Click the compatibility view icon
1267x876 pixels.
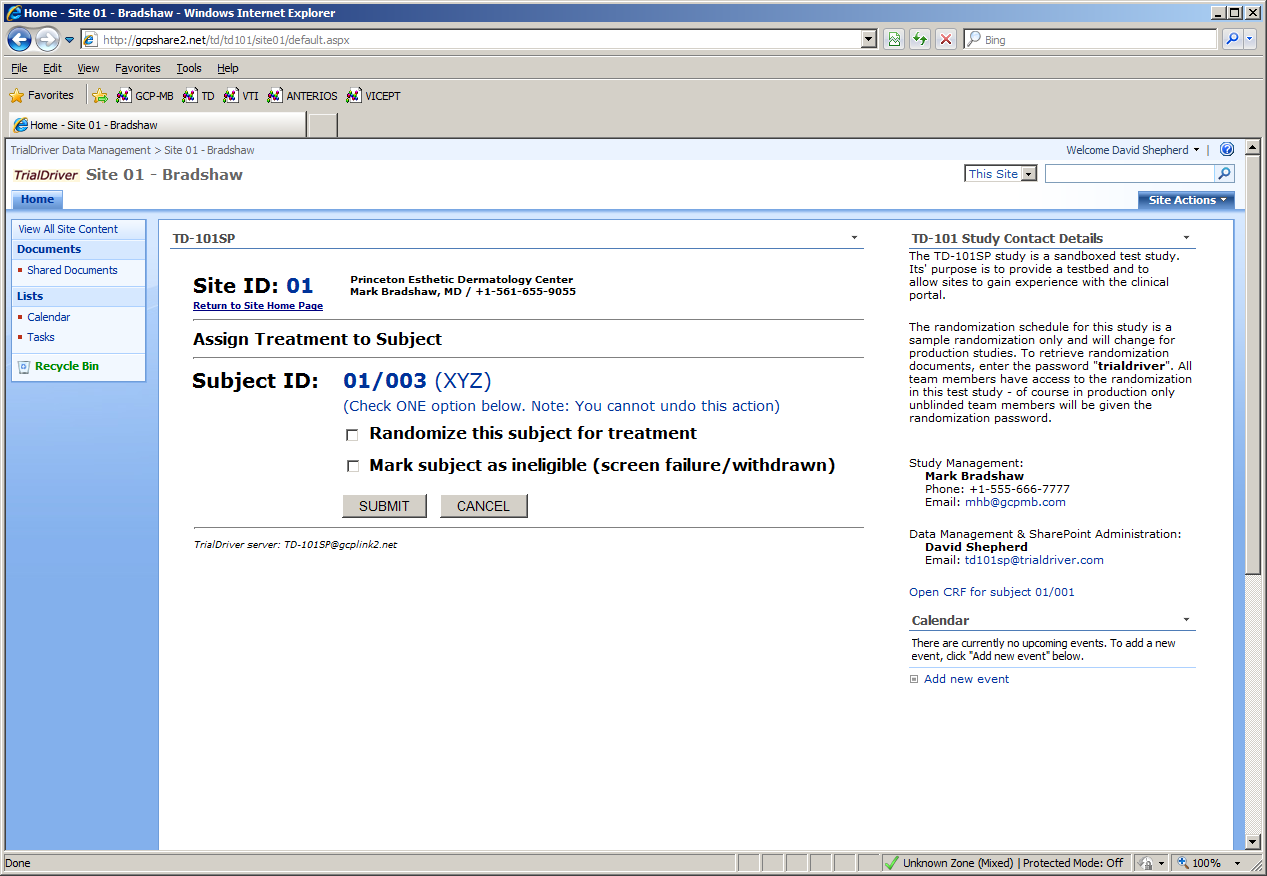click(894, 40)
